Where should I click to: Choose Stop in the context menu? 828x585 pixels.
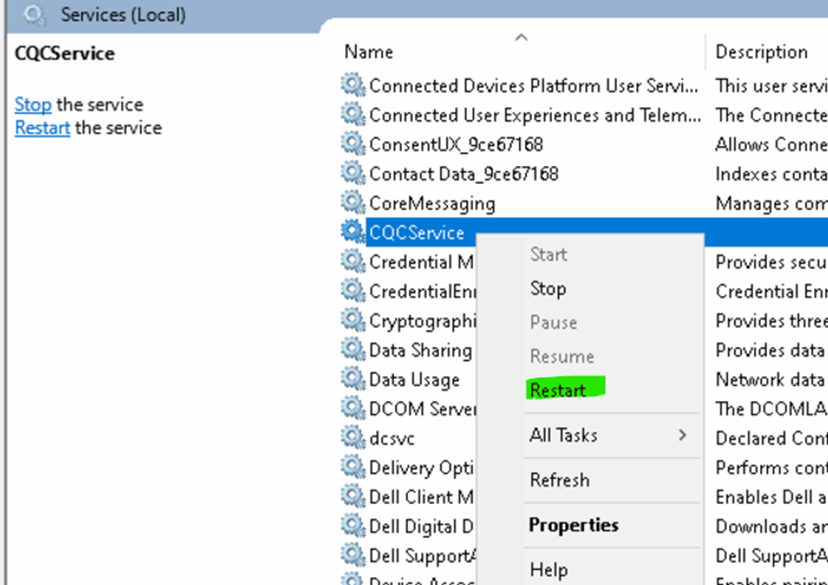(x=548, y=288)
